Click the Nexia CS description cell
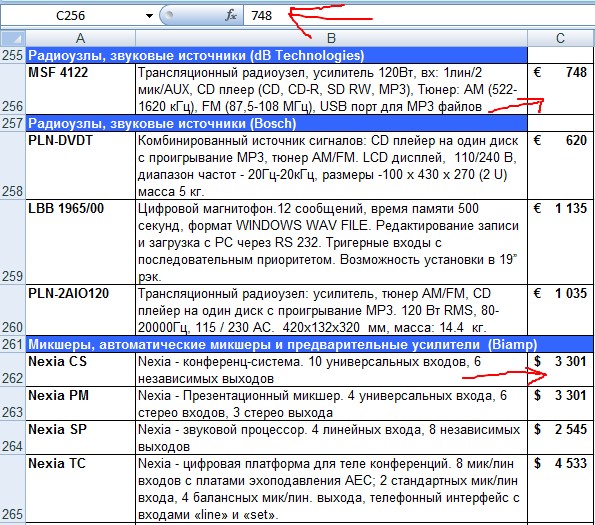The height and width of the screenshot is (525, 595). 331,370
